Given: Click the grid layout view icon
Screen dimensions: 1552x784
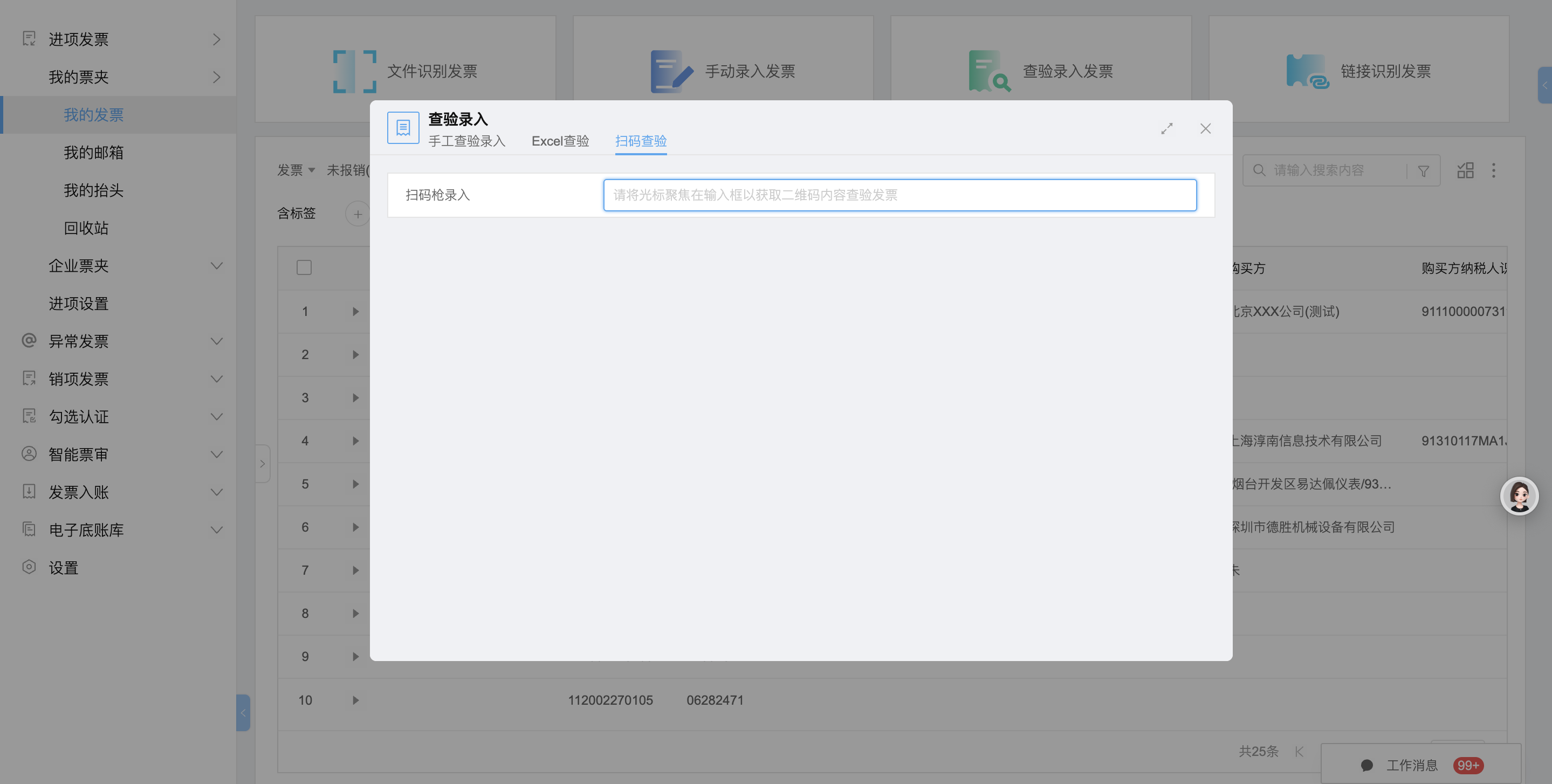Looking at the screenshot, I should point(1465,170).
